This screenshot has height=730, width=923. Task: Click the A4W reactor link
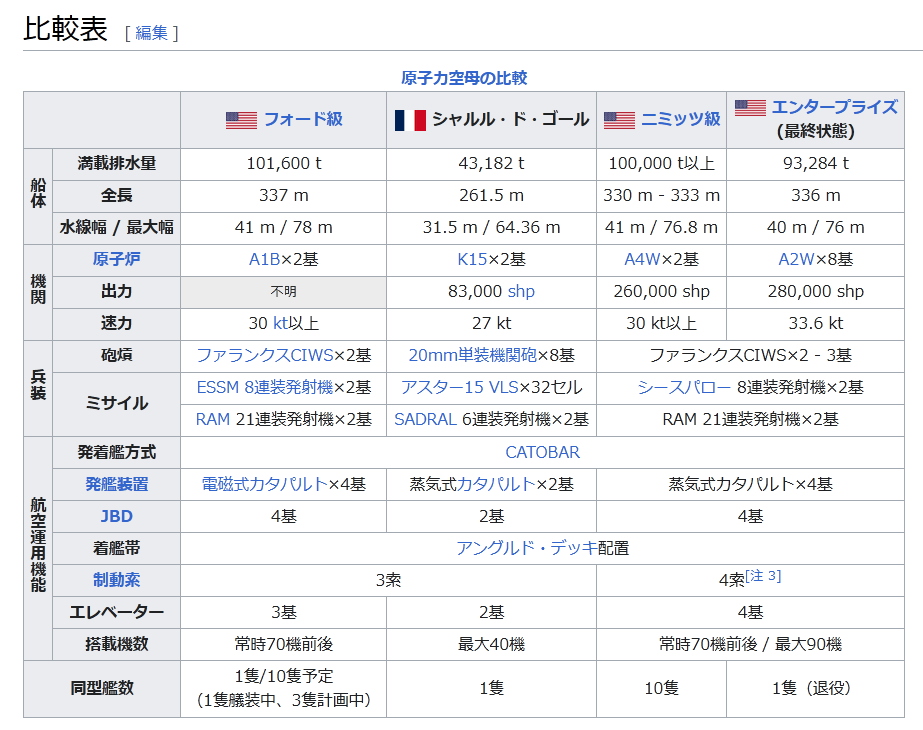click(x=640, y=259)
